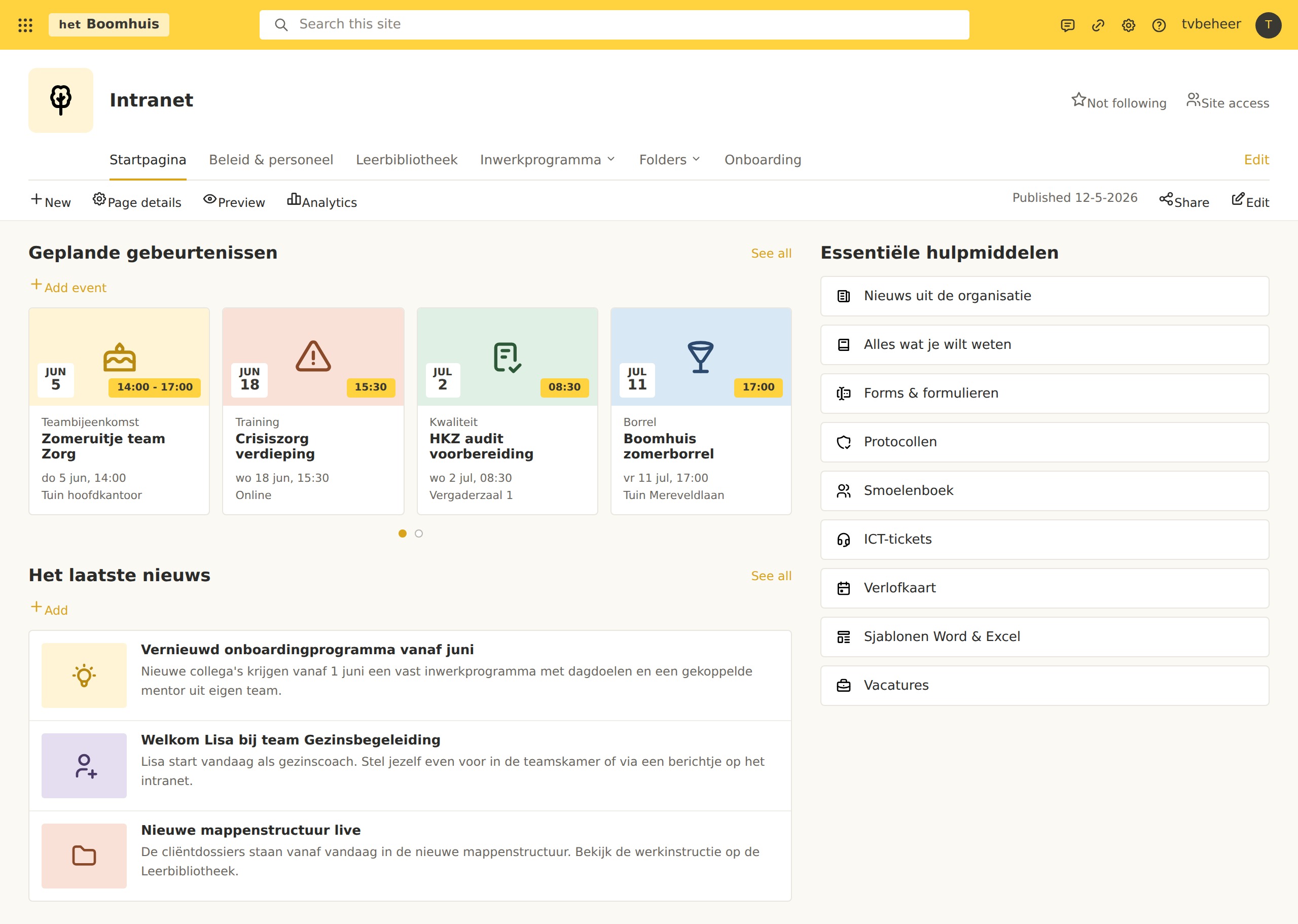The width and height of the screenshot is (1298, 924).
Task: Open the Crisiszorg verdieping event title
Action: point(275,446)
